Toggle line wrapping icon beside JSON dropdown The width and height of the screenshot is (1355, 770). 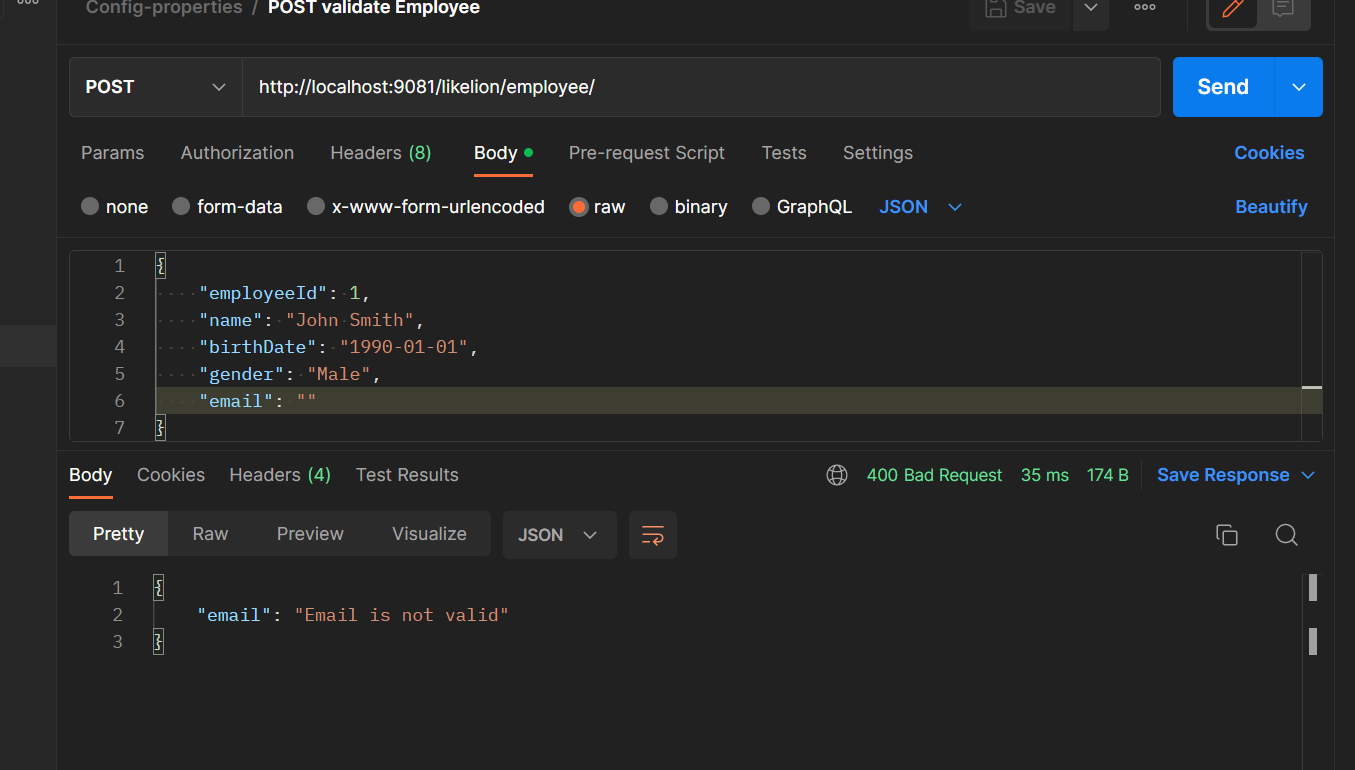pyautogui.click(x=652, y=535)
